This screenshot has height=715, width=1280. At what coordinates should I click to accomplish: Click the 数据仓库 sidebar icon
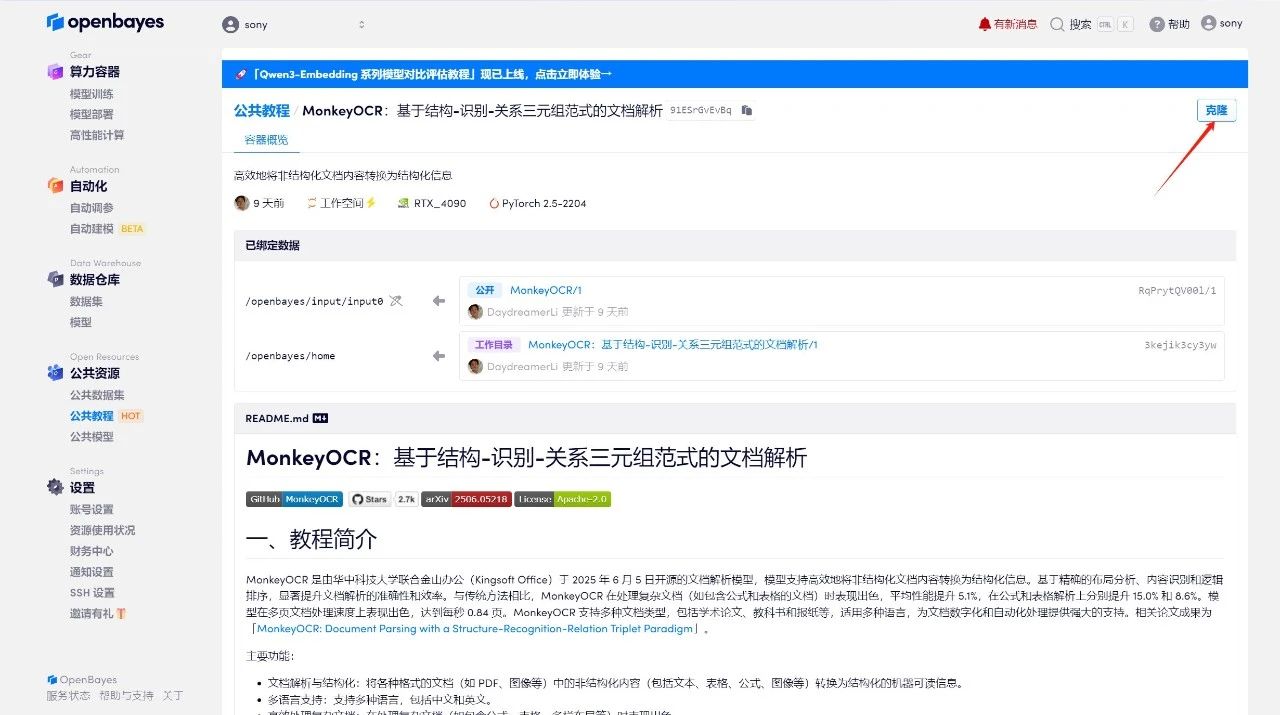tap(55, 280)
